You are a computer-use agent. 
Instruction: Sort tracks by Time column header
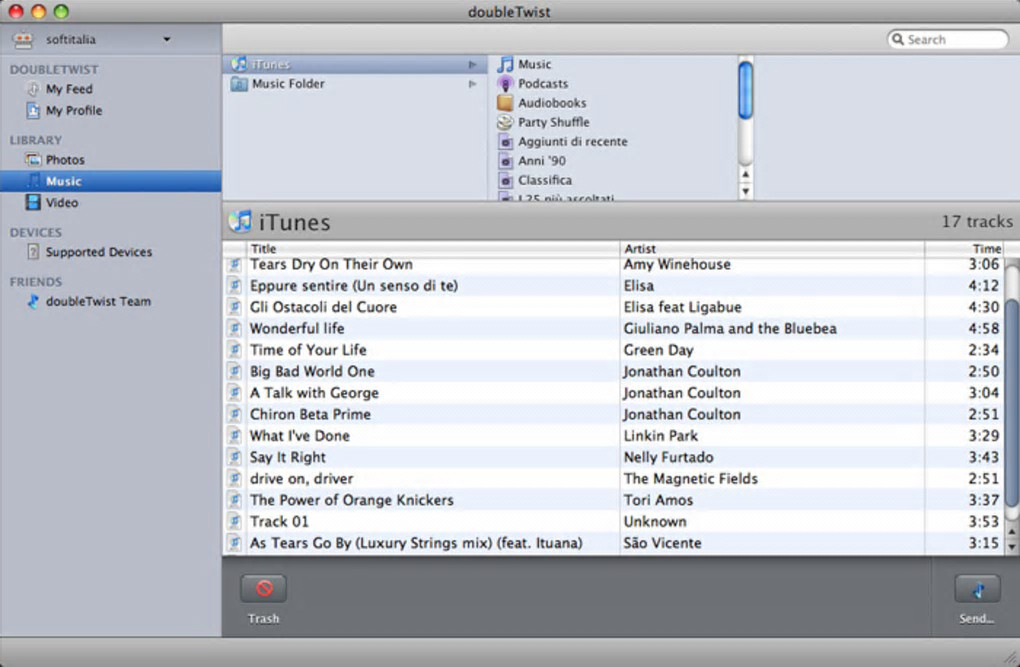click(x=964, y=249)
